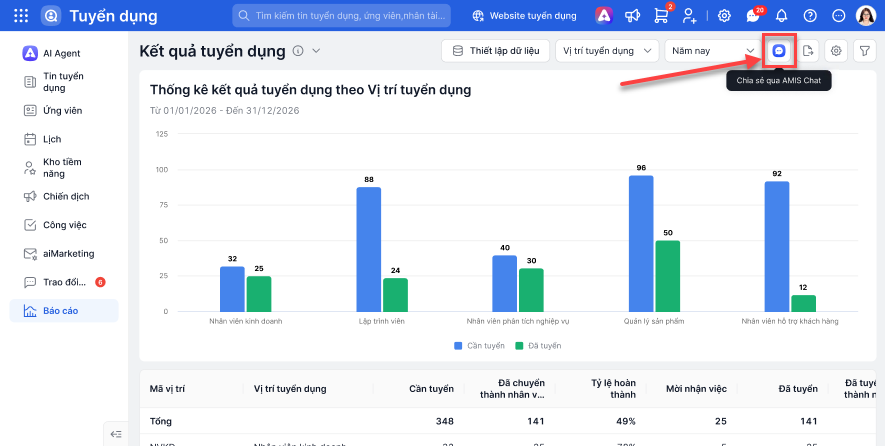885x446 pixels.
Task: Open Website tuyển dụng link
Action: 524,16
